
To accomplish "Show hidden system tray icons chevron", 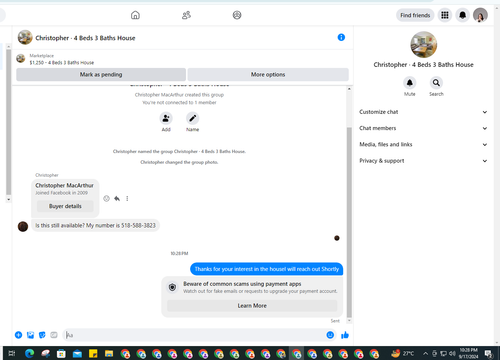I will (425, 353).
